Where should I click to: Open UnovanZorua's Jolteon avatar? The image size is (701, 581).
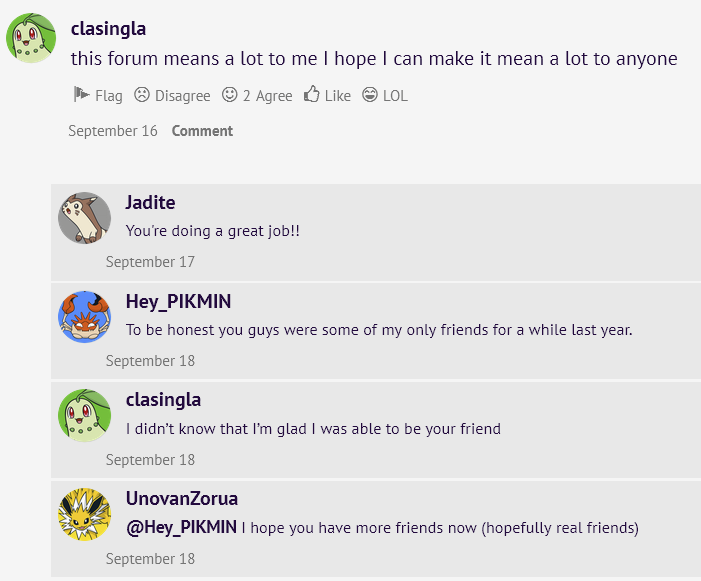84,514
